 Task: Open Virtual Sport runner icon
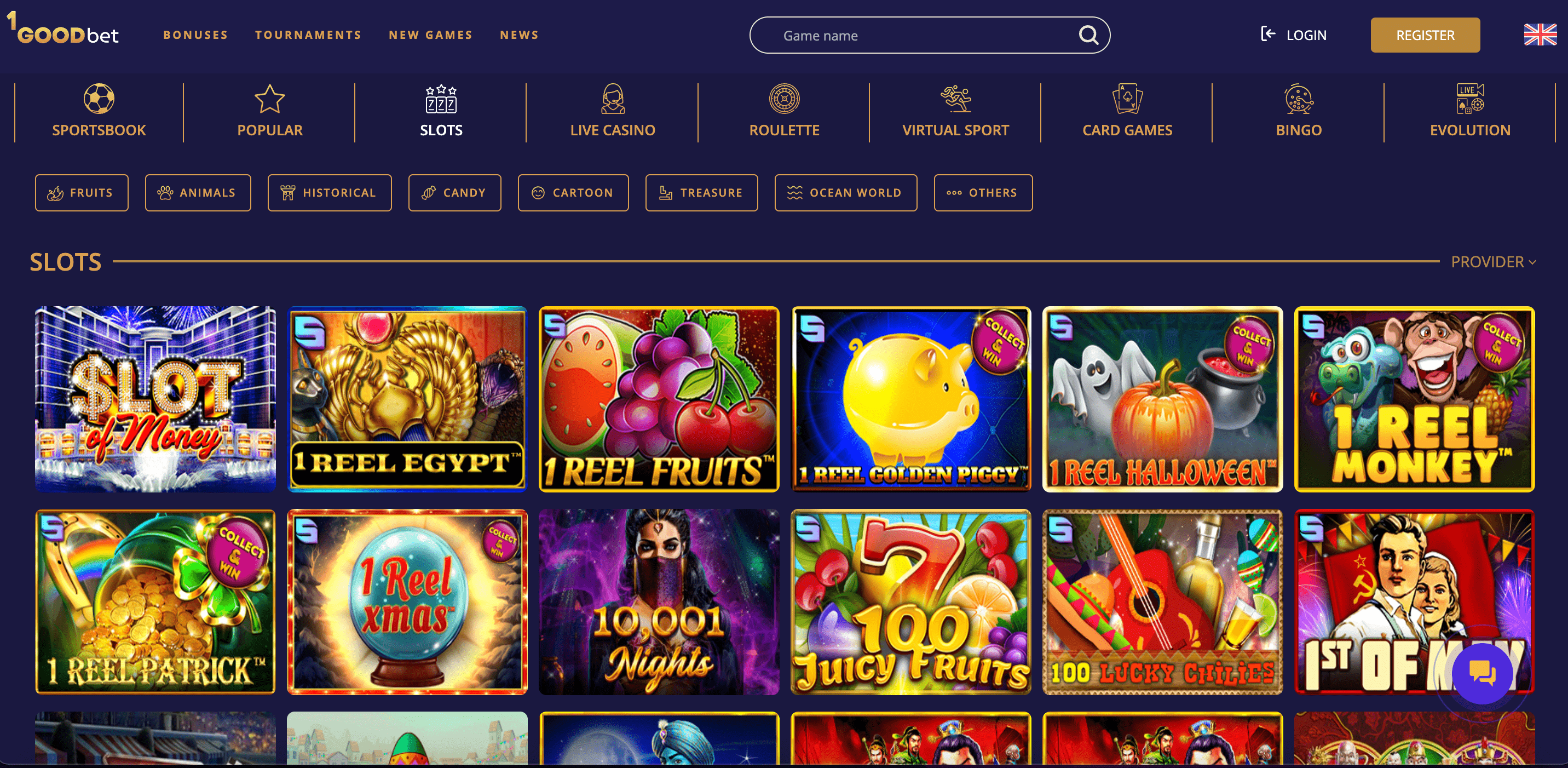pyautogui.click(x=956, y=99)
